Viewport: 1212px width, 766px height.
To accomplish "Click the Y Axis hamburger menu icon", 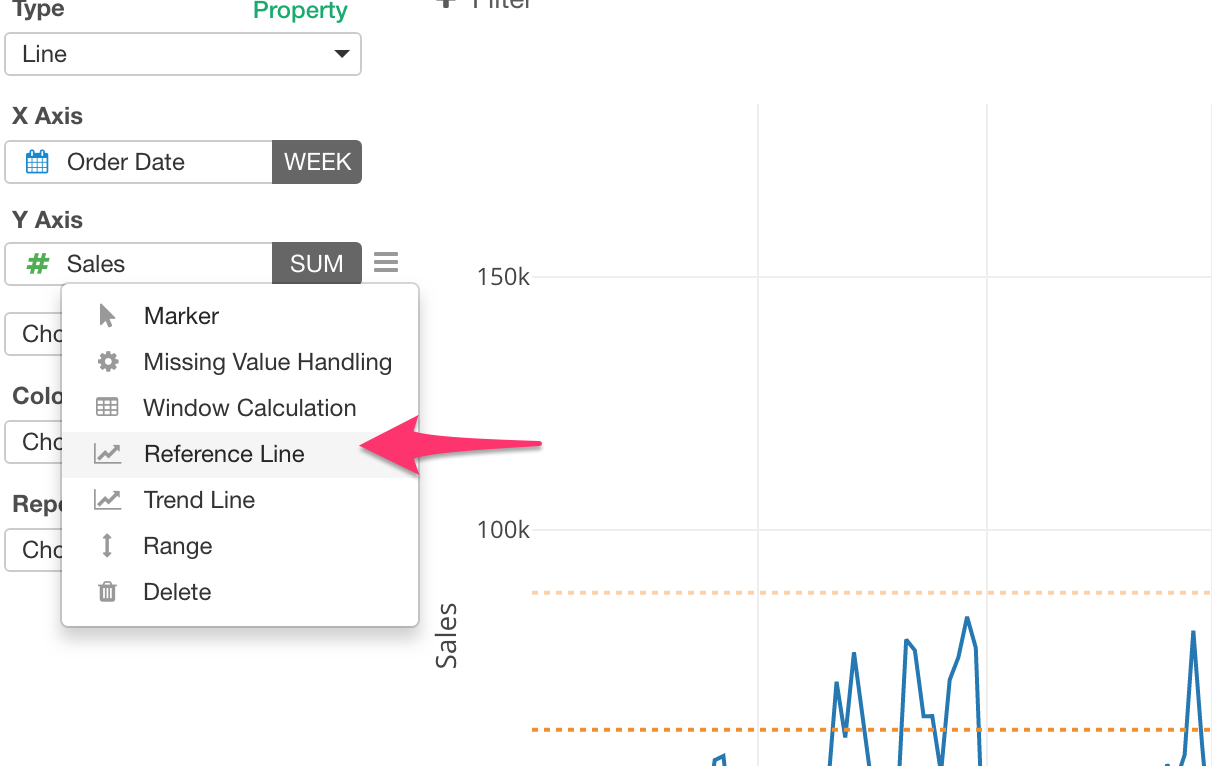I will click(x=386, y=263).
